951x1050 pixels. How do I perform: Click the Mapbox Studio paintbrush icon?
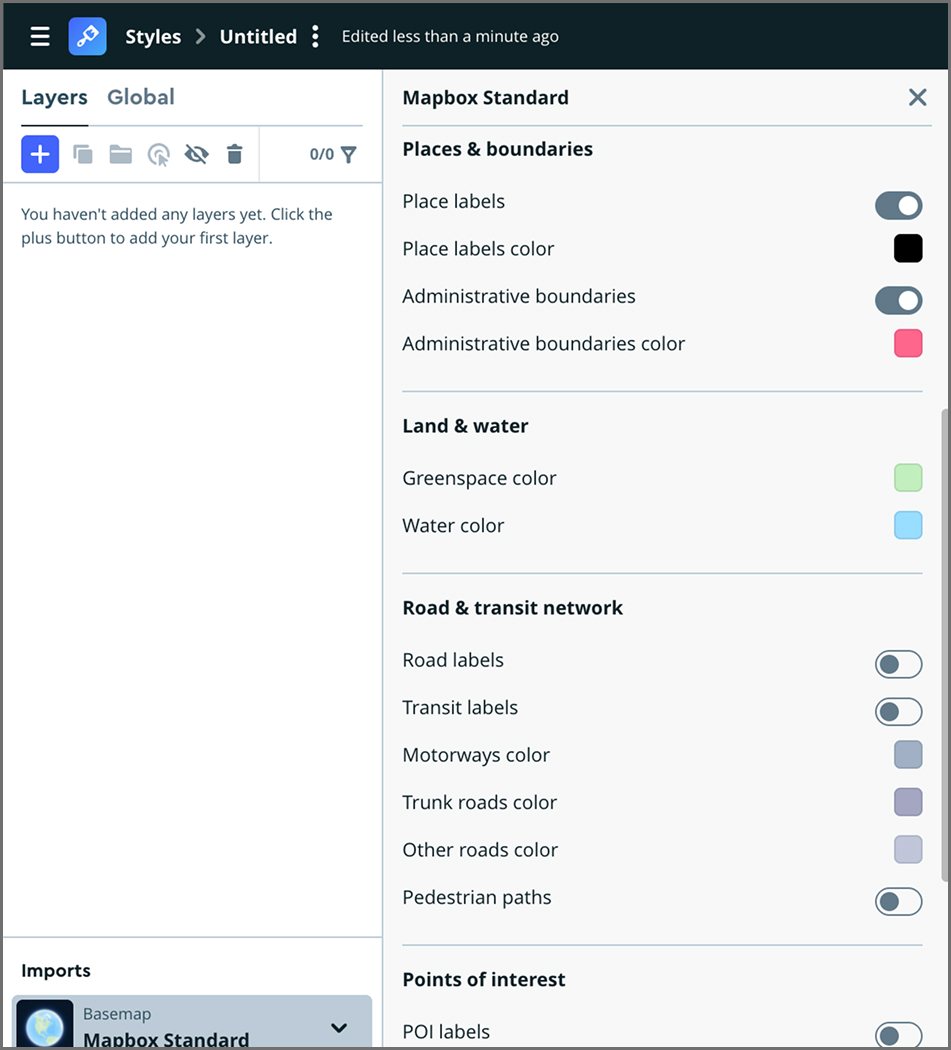[87, 36]
